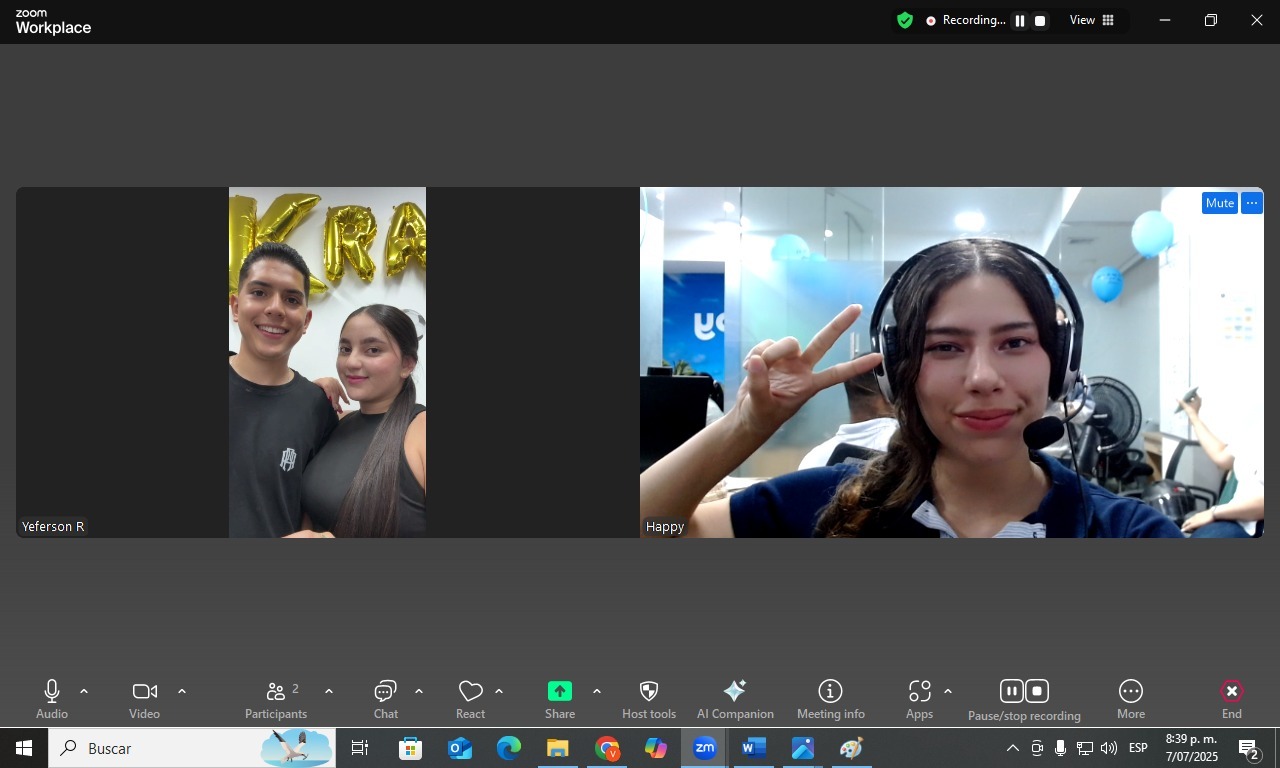The width and height of the screenshot is (1280, 768).
Task: Pause recording in top status bar
Action: [x=1019, y=21]
